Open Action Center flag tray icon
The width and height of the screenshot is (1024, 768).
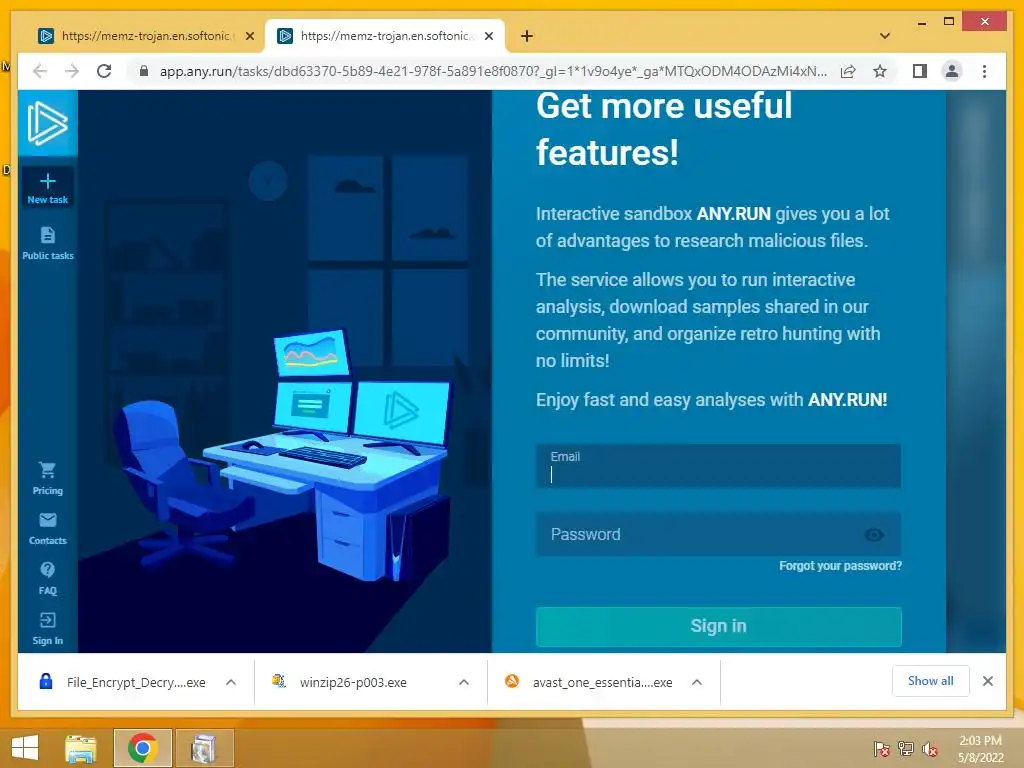[880, 749]
